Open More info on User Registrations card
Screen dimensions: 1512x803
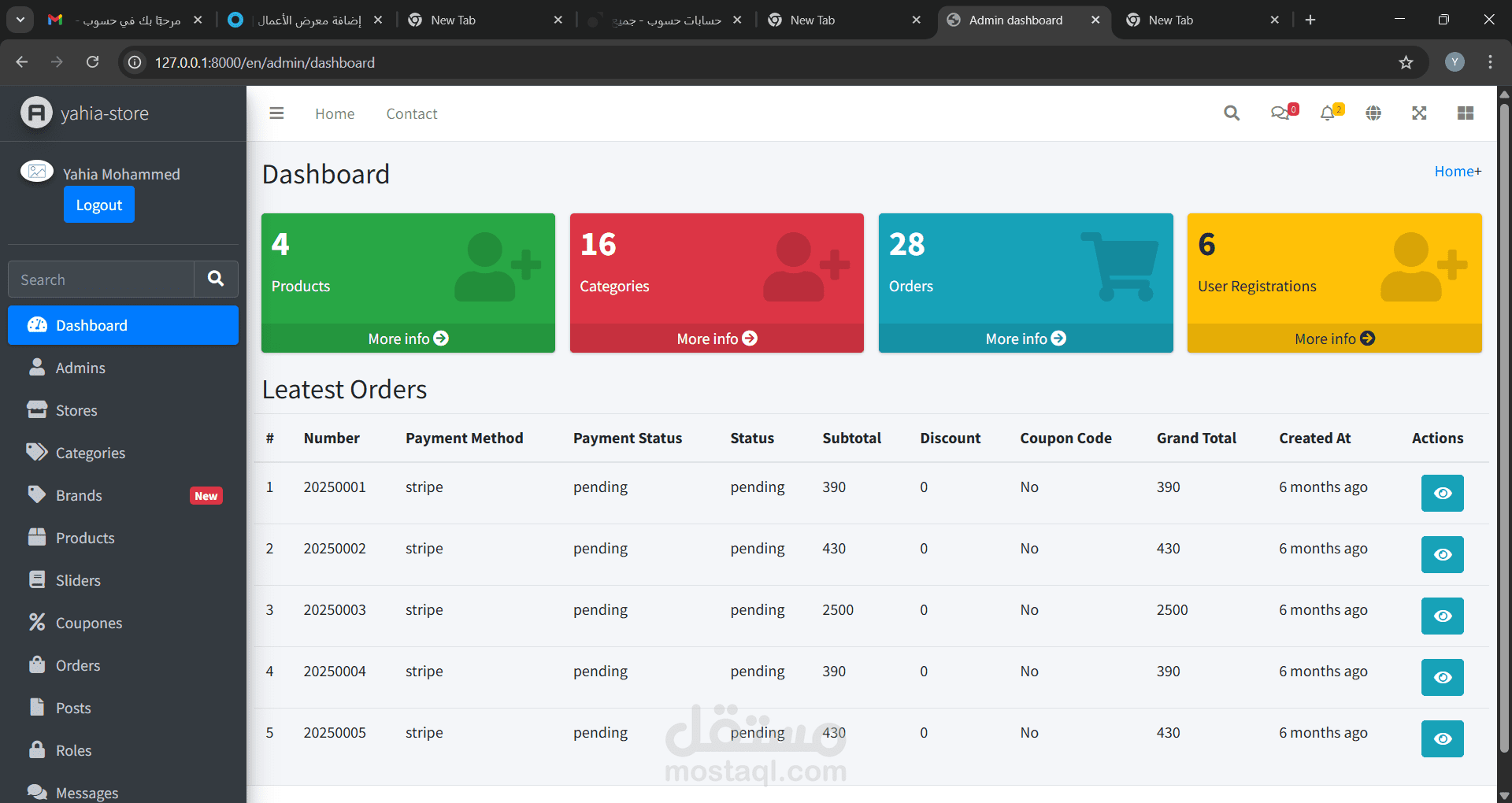tap(1334, 339)
